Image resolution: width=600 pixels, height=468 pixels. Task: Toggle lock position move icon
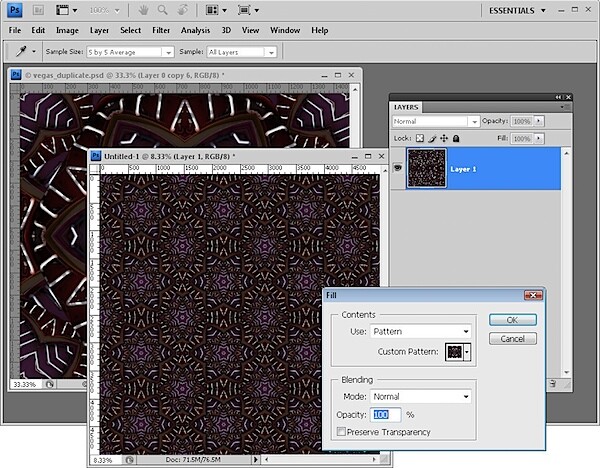coord(444,138)
